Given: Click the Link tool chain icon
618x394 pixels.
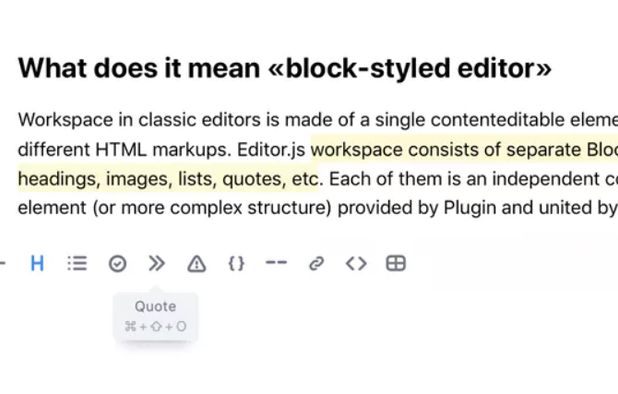Looking at the screenshot, I should [x=316, y=264].
